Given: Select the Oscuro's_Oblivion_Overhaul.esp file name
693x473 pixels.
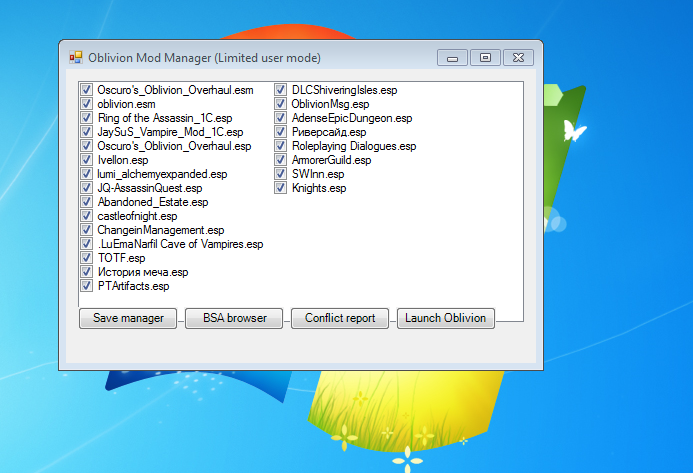Looking at the screenshot, I should (174, 146).
